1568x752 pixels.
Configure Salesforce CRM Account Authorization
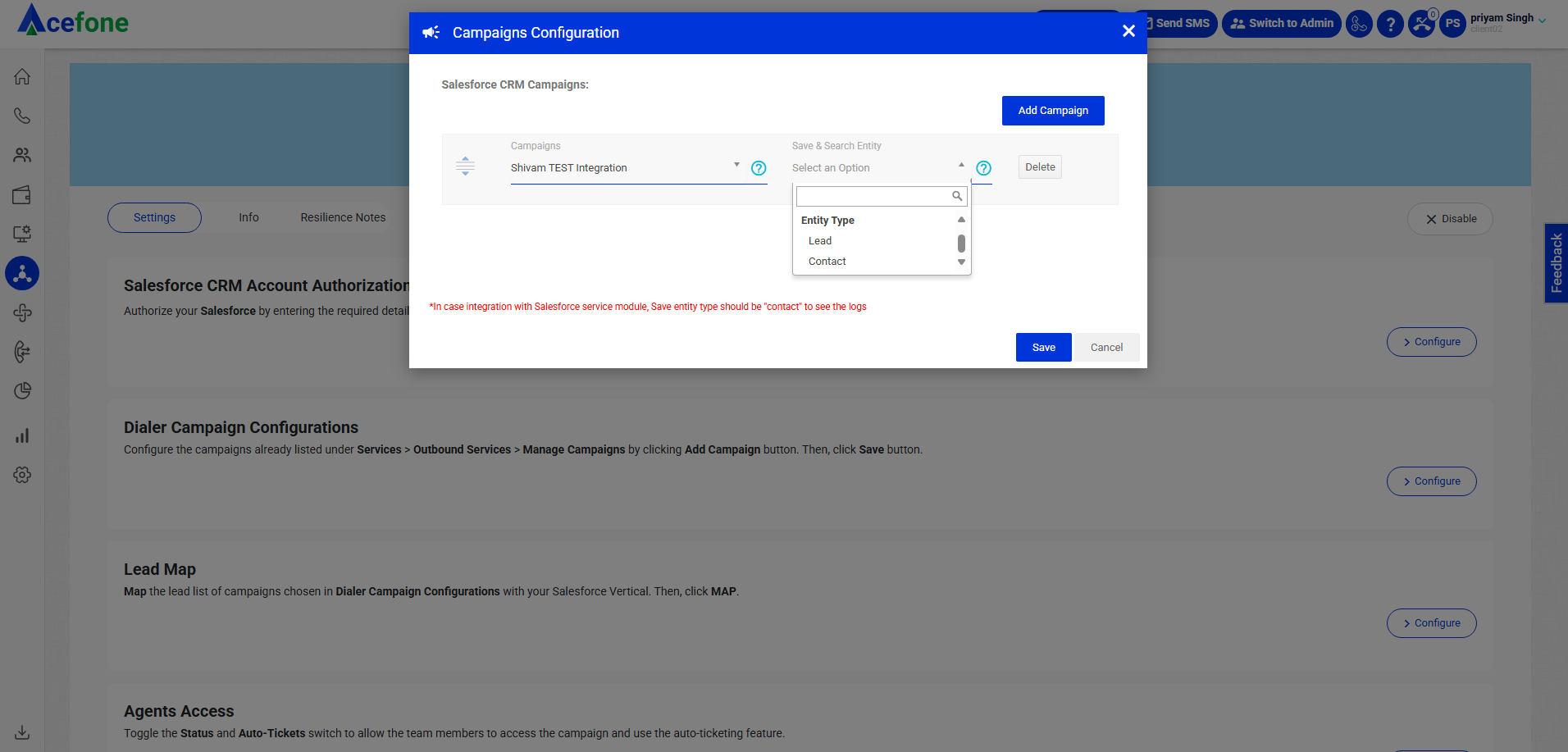1431,342
